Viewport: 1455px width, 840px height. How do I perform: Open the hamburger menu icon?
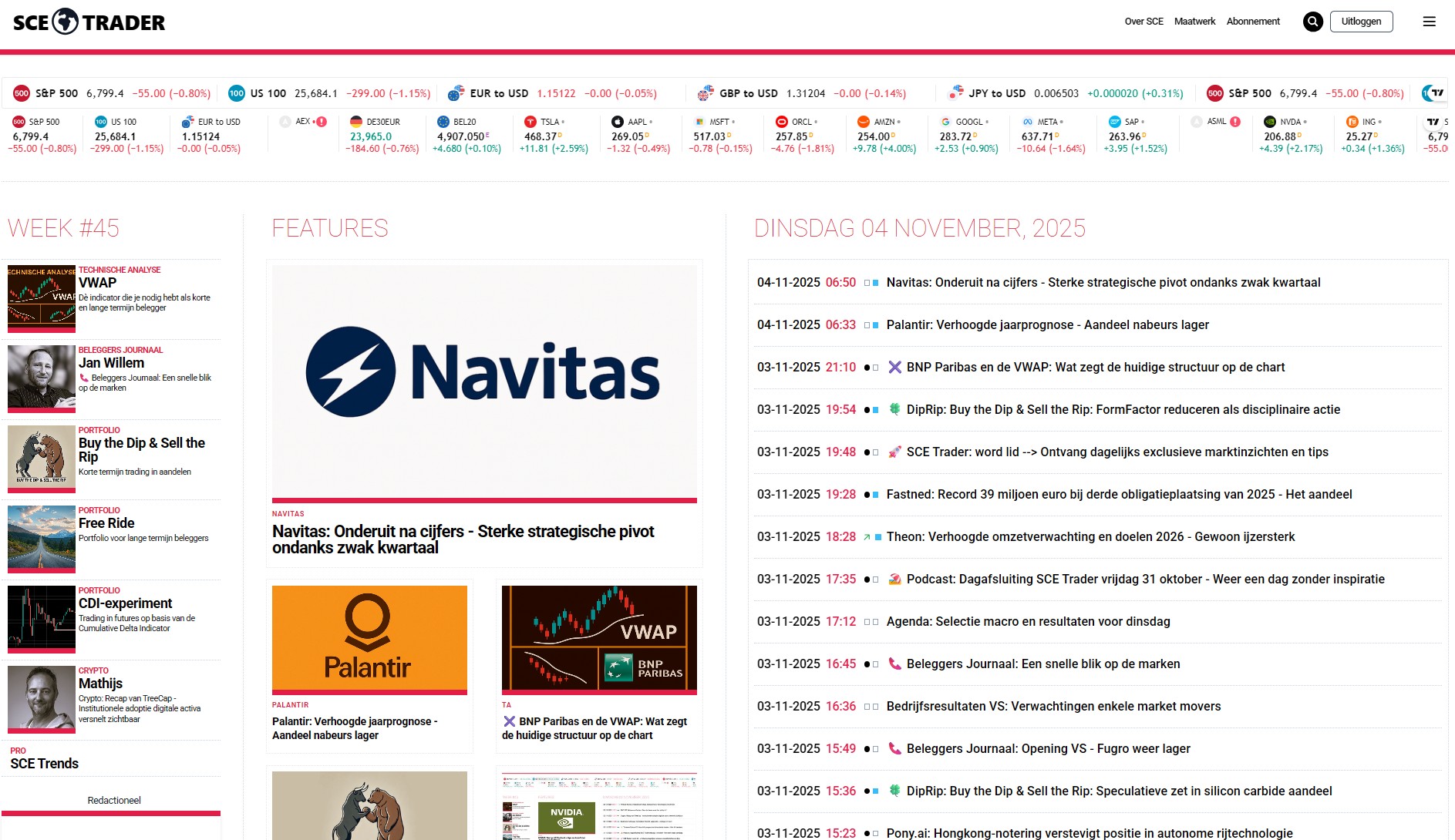point(1429,22)
